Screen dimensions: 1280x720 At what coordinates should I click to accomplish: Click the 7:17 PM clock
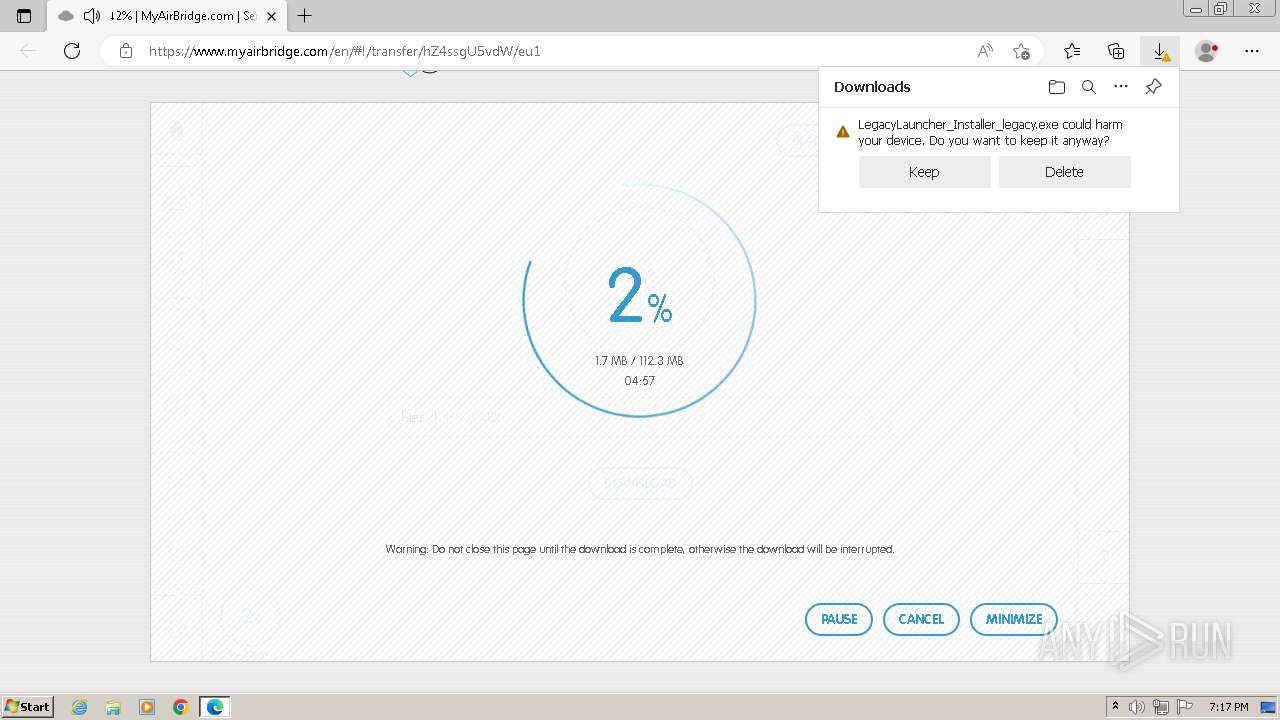[x=1228, y=707]
